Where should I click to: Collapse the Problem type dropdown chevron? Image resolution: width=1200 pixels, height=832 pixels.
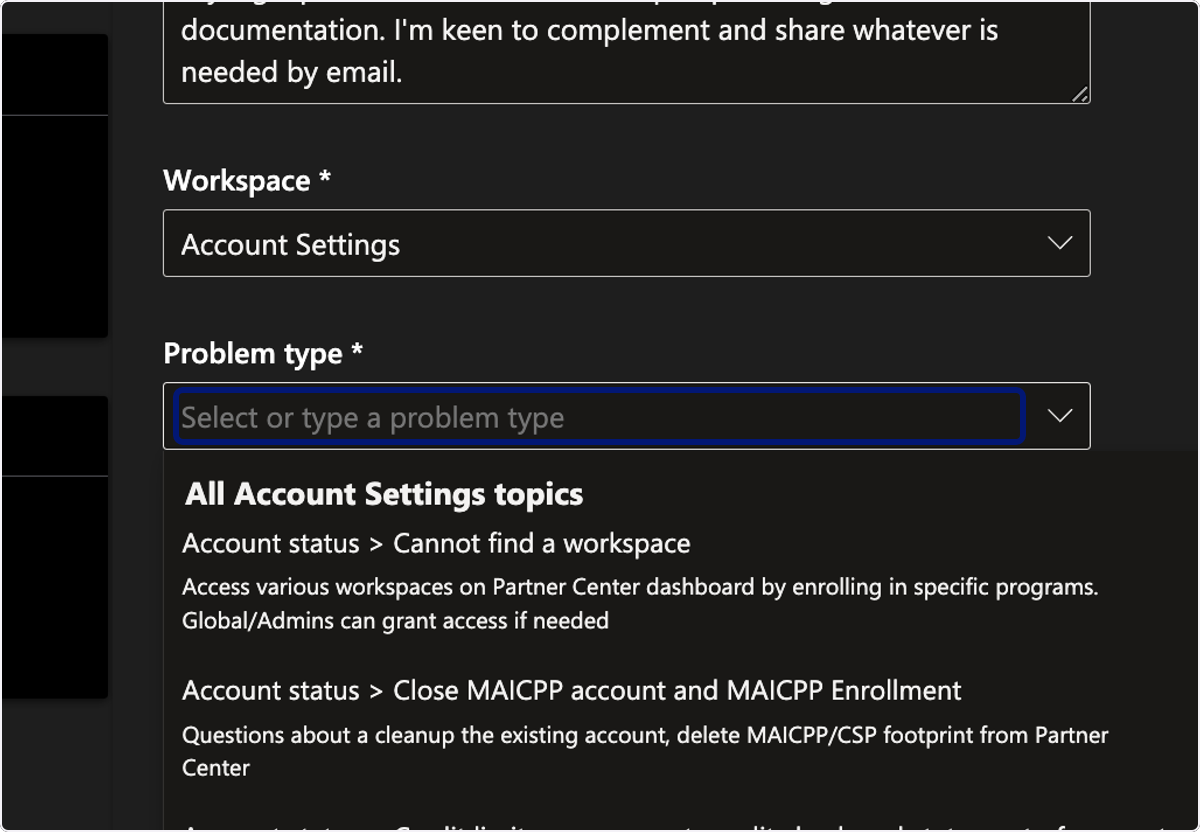coord(1059,416)
